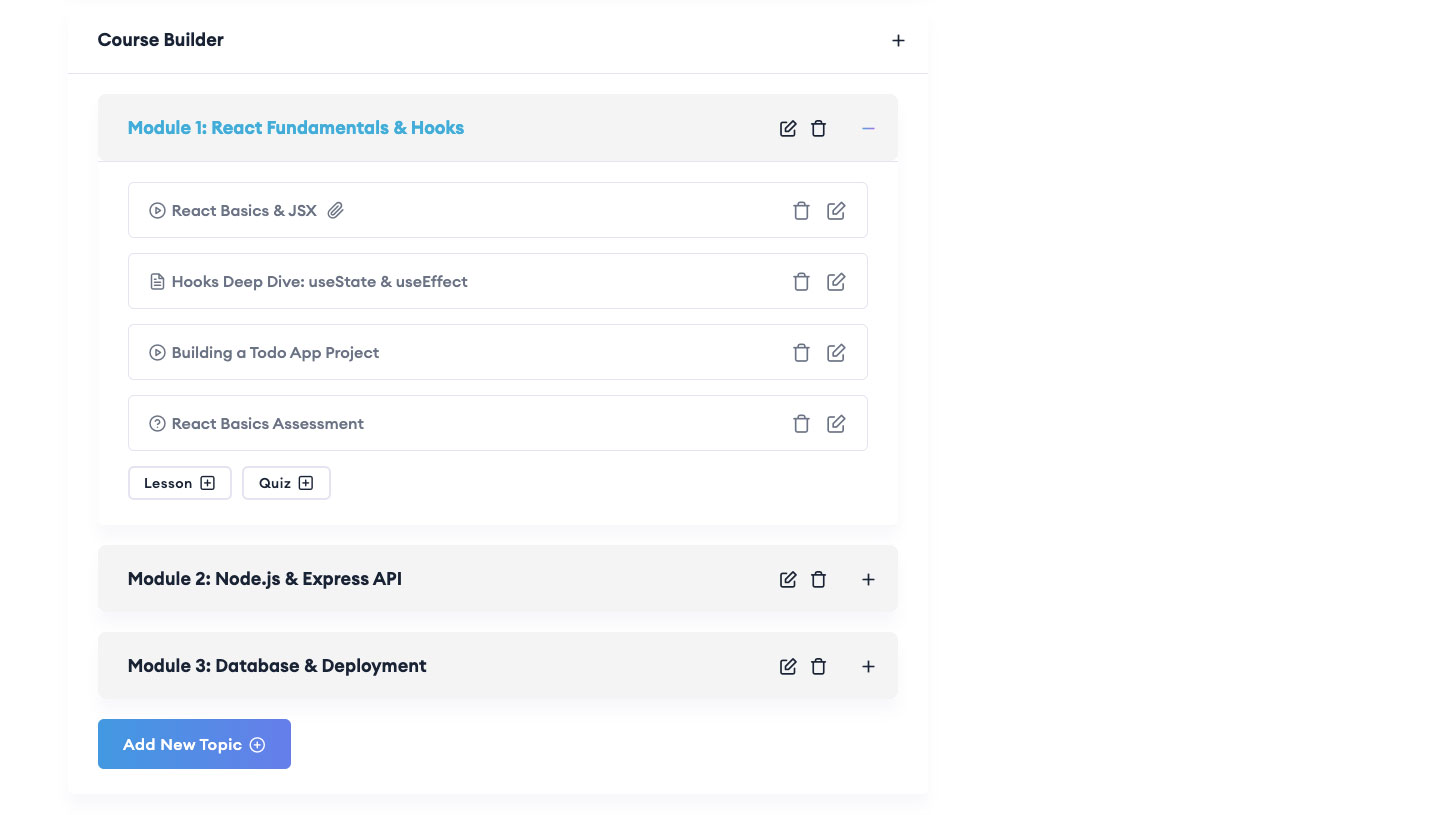Click the paperclip attachment icon on React Basics & JSX

coord(335,210)
